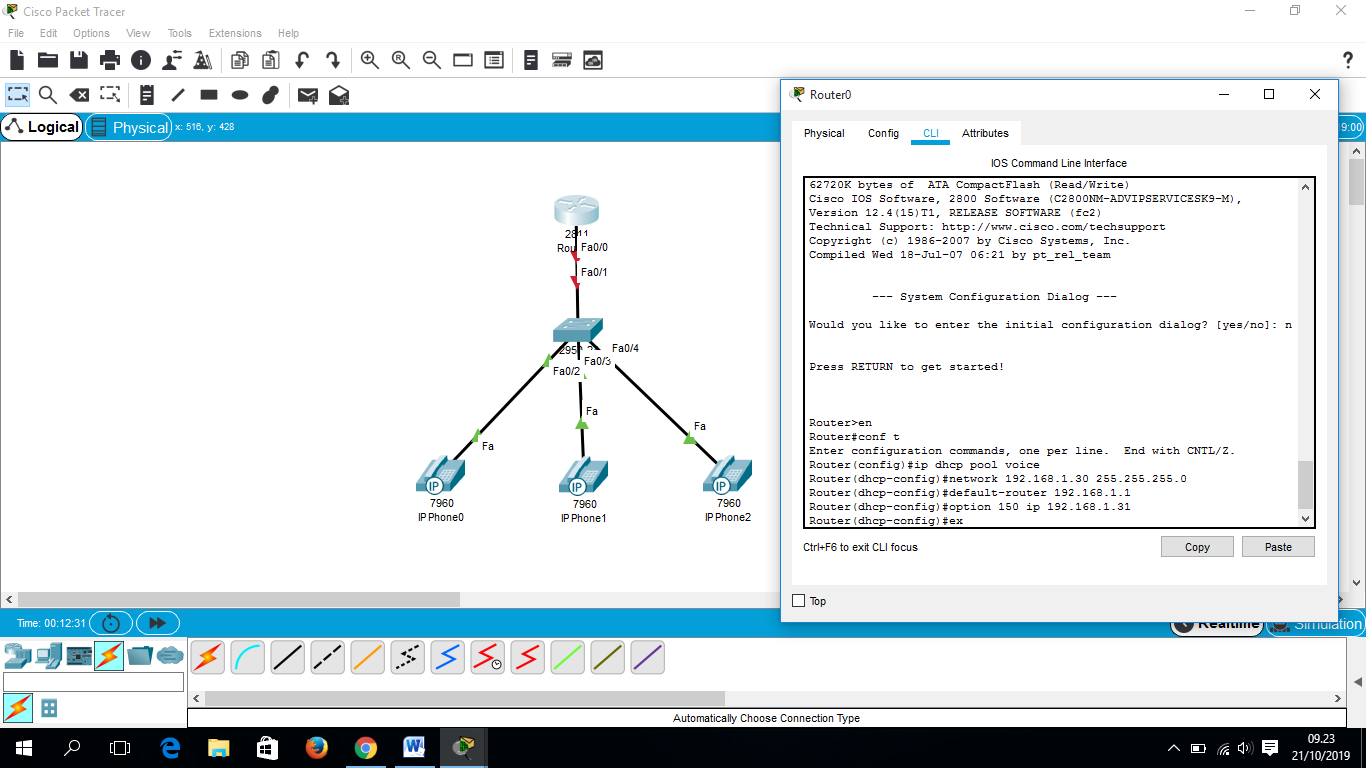Pick the Draw Line tool
The image size is (1366, 768).
coord(178,95)
